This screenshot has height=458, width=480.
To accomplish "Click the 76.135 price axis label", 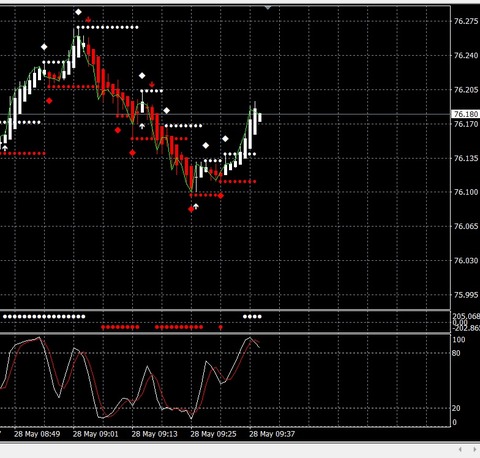I will 466,158.
